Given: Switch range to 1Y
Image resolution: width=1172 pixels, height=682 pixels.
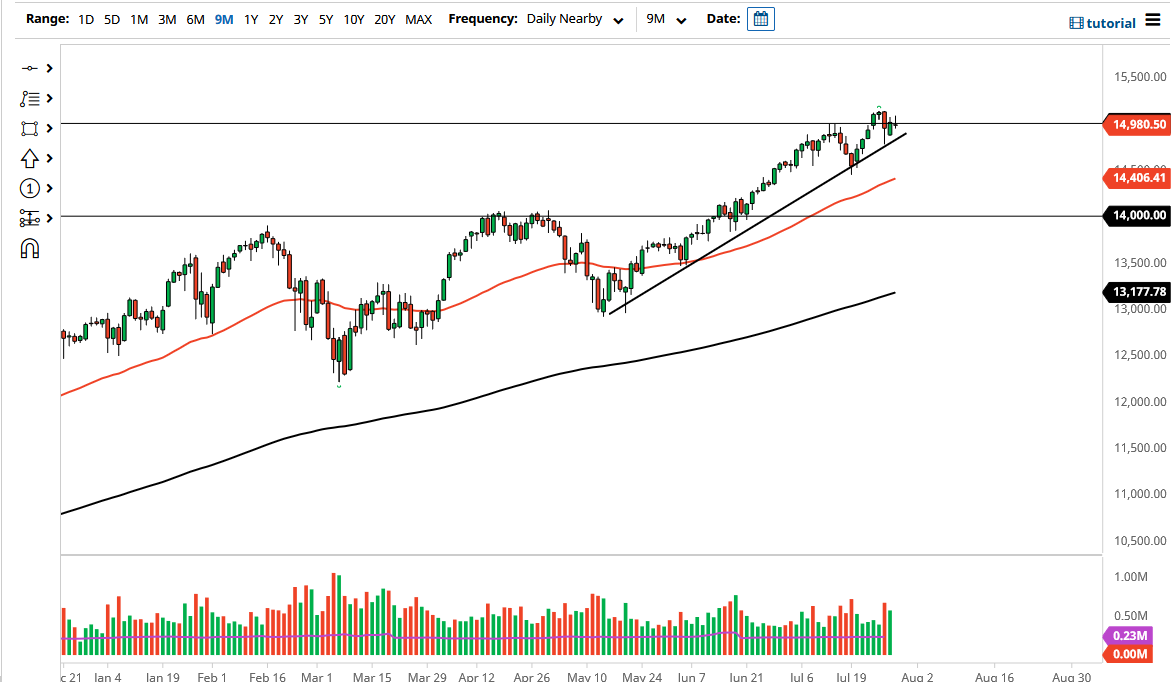Looking at the screenshot, I should click(x=251, y=18).
